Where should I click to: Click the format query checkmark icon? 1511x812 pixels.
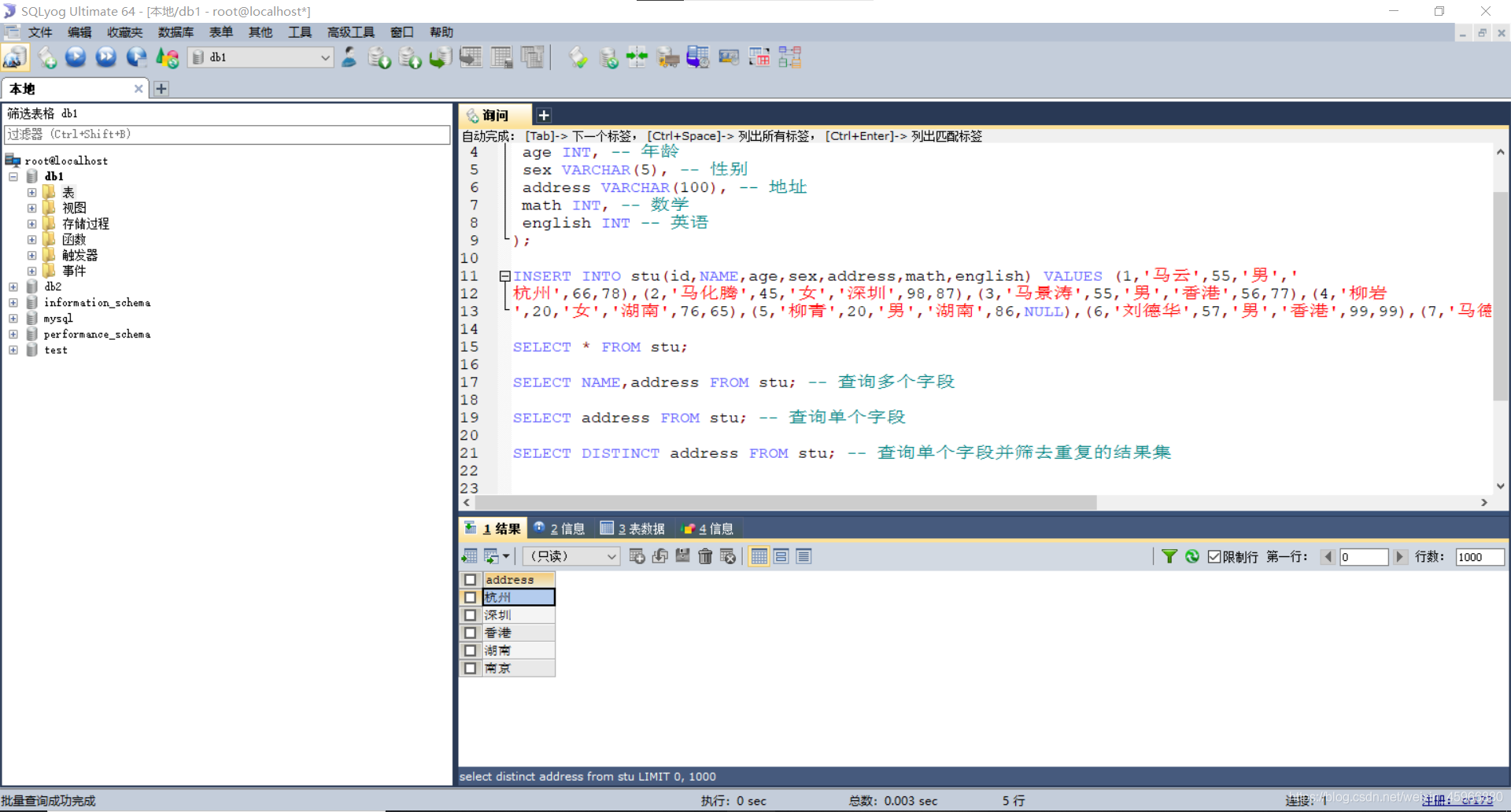pyautogui.click(x=578, y=57)
